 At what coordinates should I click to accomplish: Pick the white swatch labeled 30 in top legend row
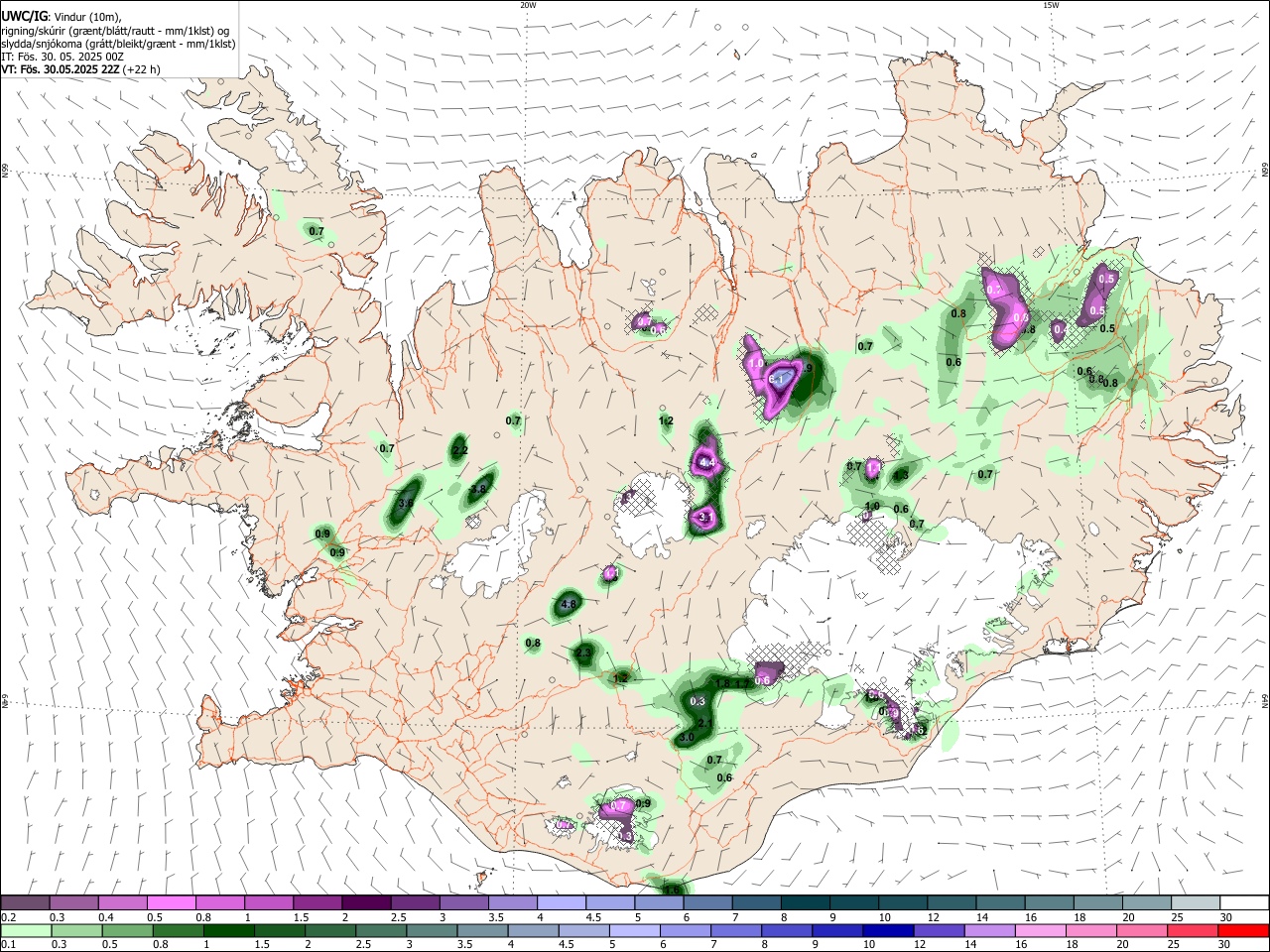tap(1242, 902)
